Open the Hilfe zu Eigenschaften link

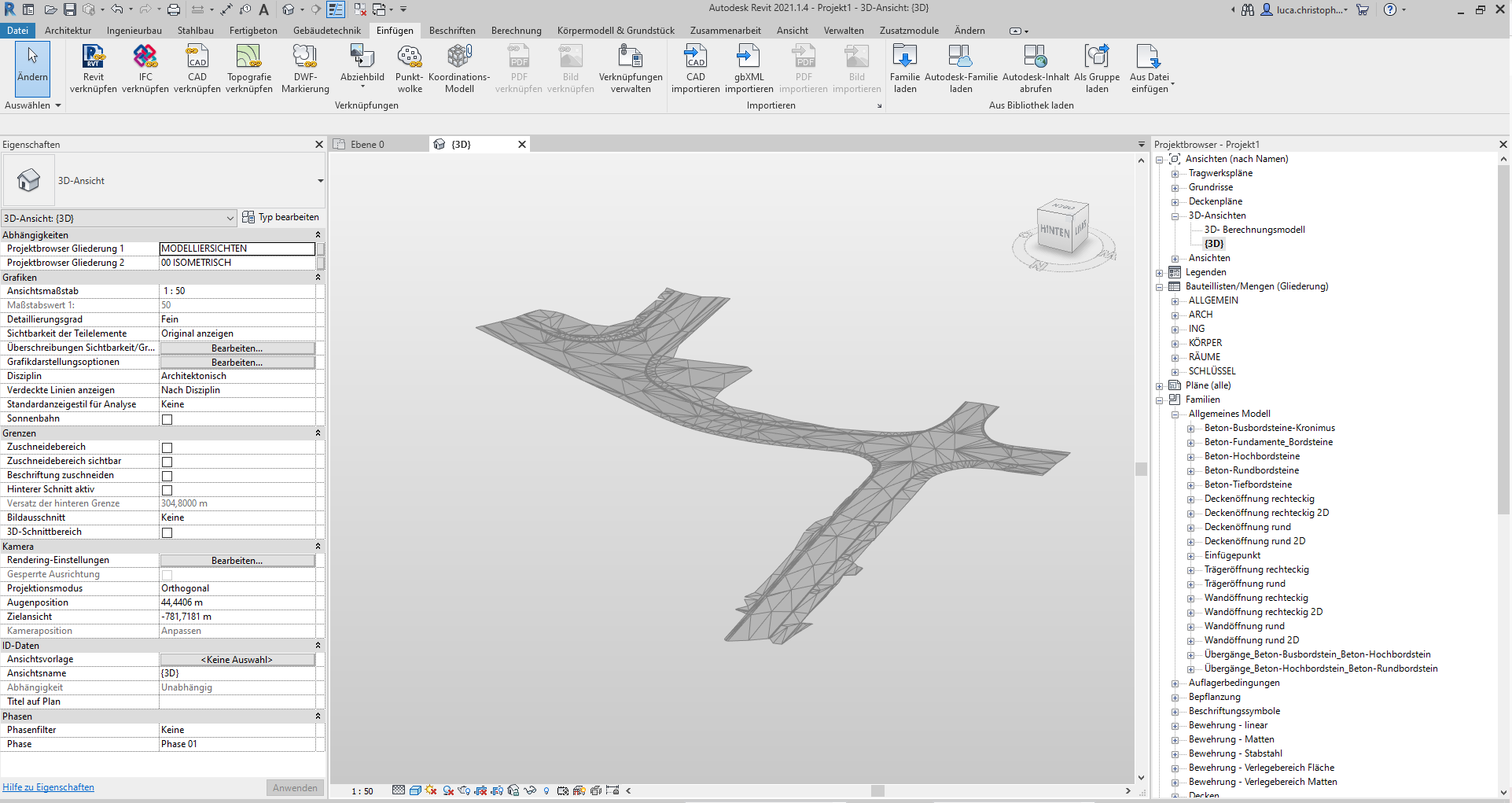coord(48,787)
